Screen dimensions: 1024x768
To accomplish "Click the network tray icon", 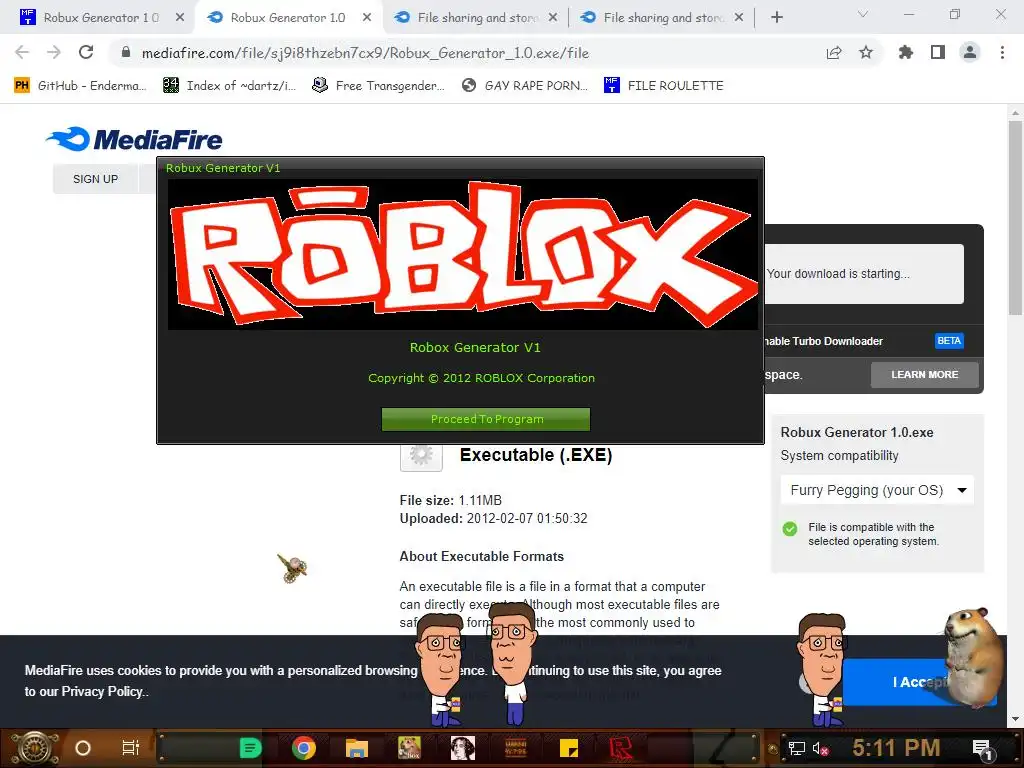I will (796, 748).
